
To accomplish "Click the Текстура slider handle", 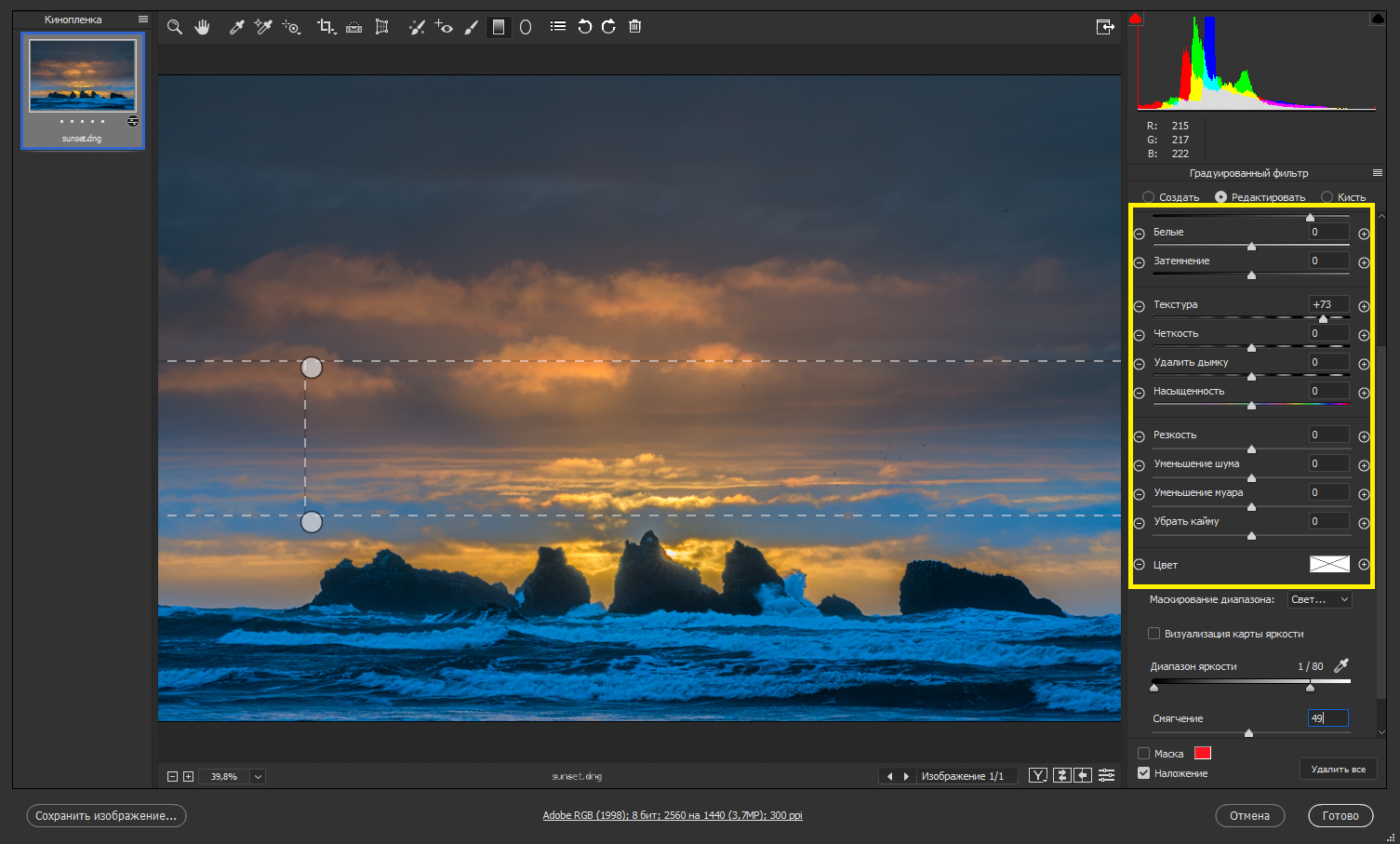I will click(x=1323, y=318).
